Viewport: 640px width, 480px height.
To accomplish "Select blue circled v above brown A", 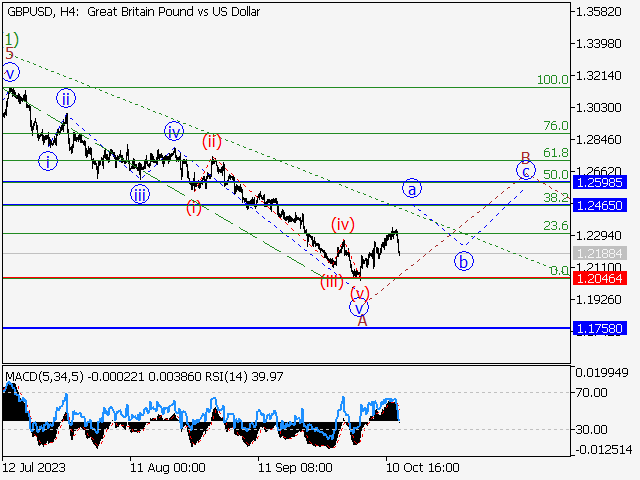I will point(359,307).
